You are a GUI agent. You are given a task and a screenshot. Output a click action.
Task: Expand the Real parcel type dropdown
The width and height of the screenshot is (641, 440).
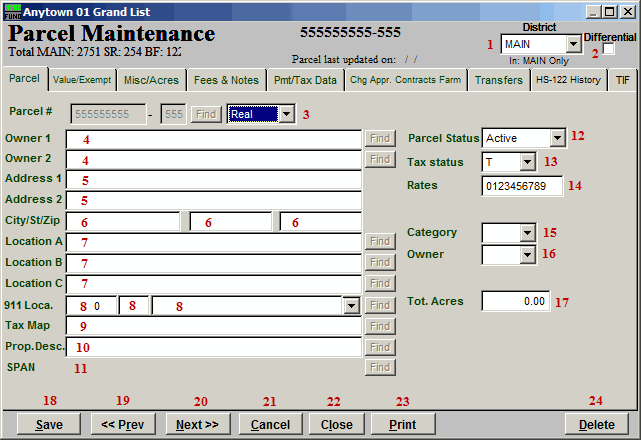tap(287, 114)
